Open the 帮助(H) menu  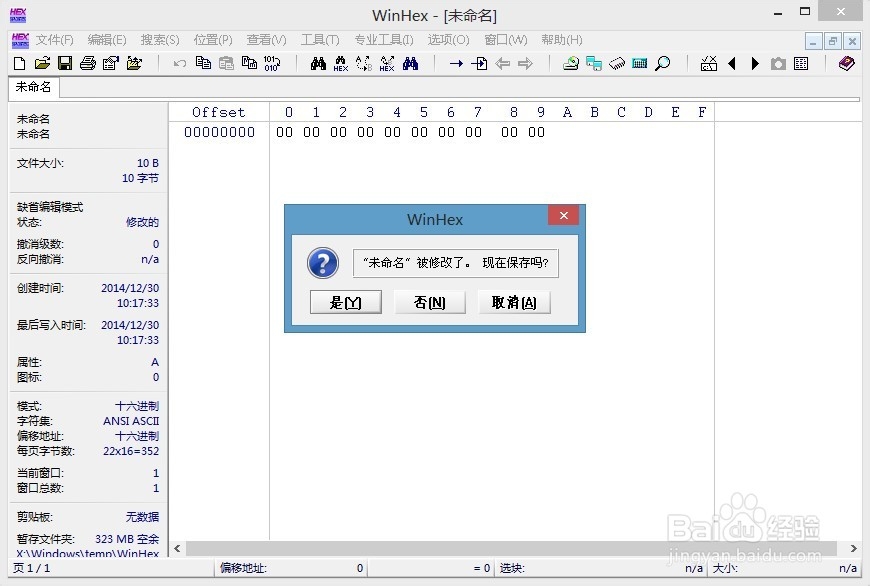coord(562,40)
